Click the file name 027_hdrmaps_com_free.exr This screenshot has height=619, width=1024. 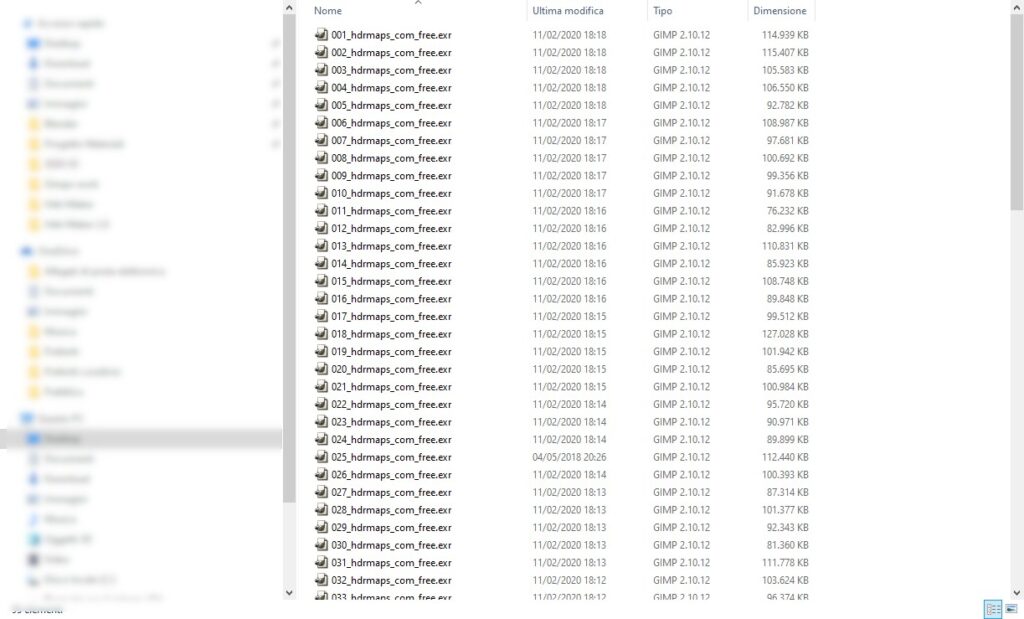pyautogui.click(x=391, y=493)
